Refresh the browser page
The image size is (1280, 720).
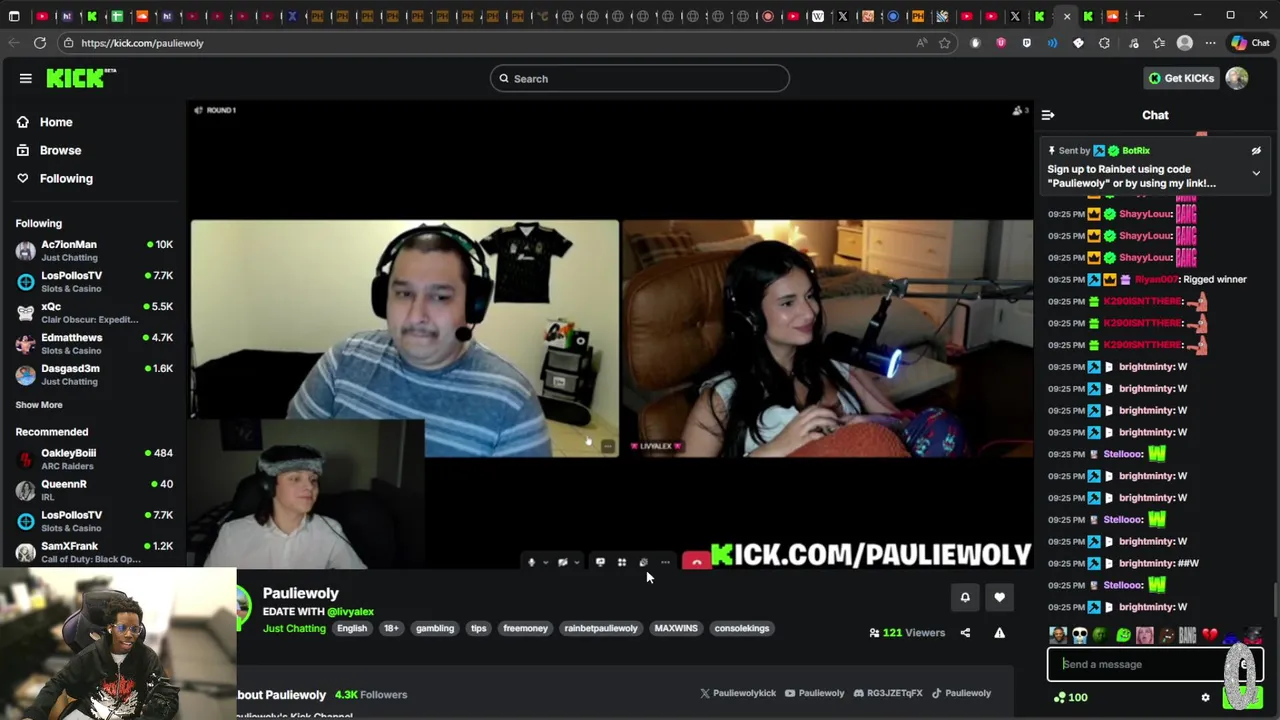click(x=40, y=43)
